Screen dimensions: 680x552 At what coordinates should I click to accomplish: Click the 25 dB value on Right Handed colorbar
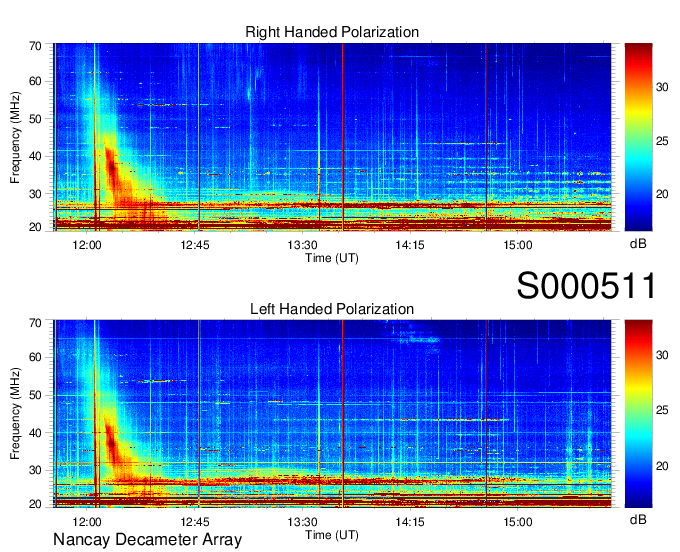click(662, 141)
